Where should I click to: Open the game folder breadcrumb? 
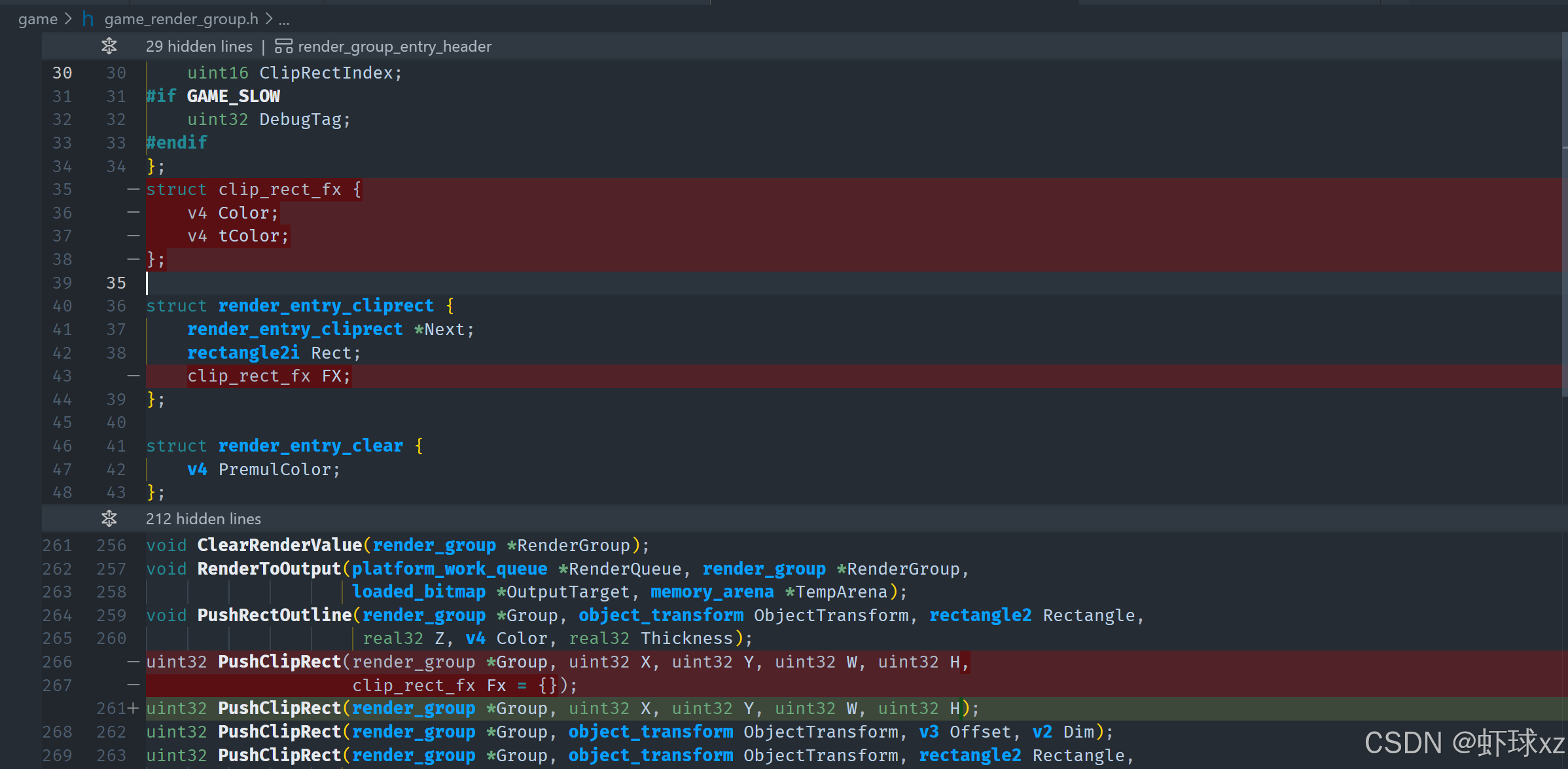pyautogui.click(x=37, y=19)
